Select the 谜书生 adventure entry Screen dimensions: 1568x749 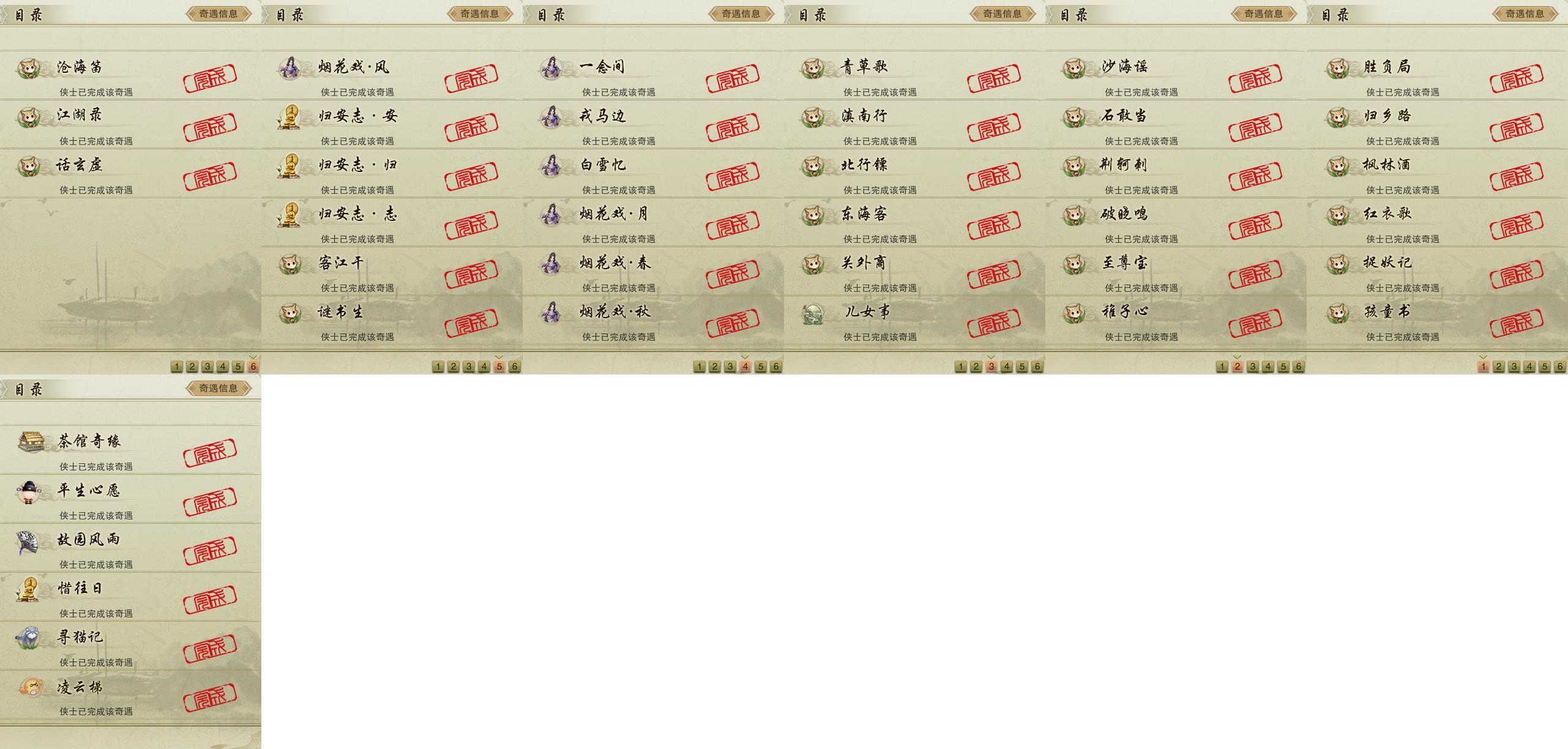tap(392, 320)
